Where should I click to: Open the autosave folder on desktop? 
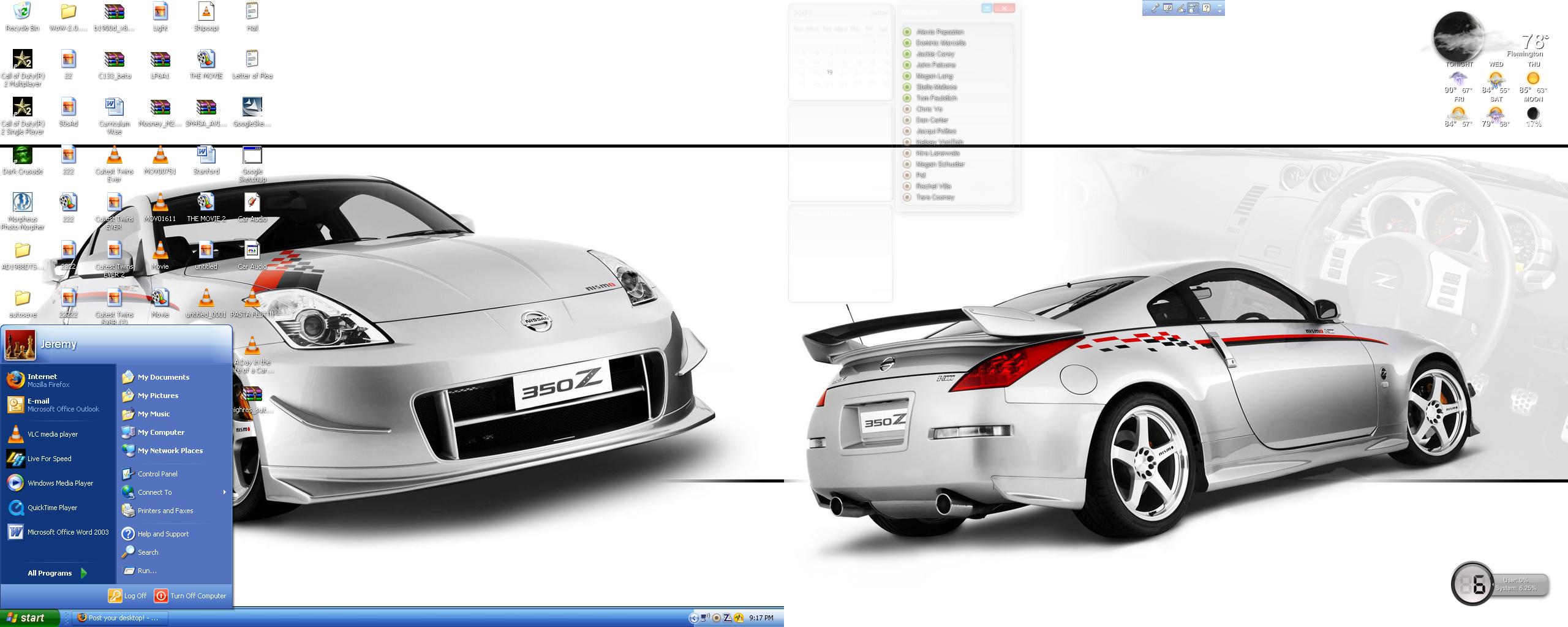[x=22, y=304]
